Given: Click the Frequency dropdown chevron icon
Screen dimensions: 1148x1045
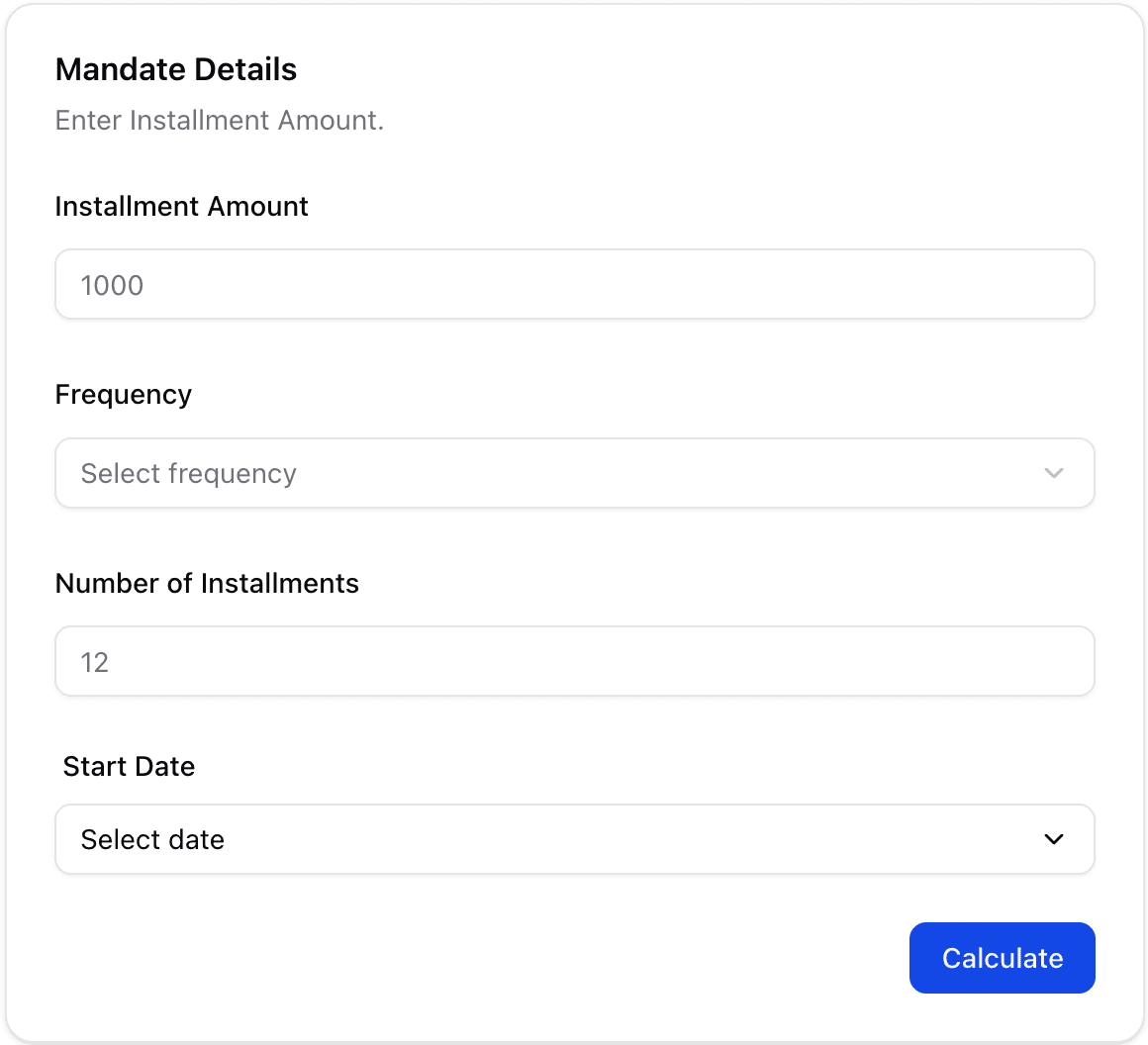Looking at the screenshot, I should pyautogui.click(x=1053, y=473).
